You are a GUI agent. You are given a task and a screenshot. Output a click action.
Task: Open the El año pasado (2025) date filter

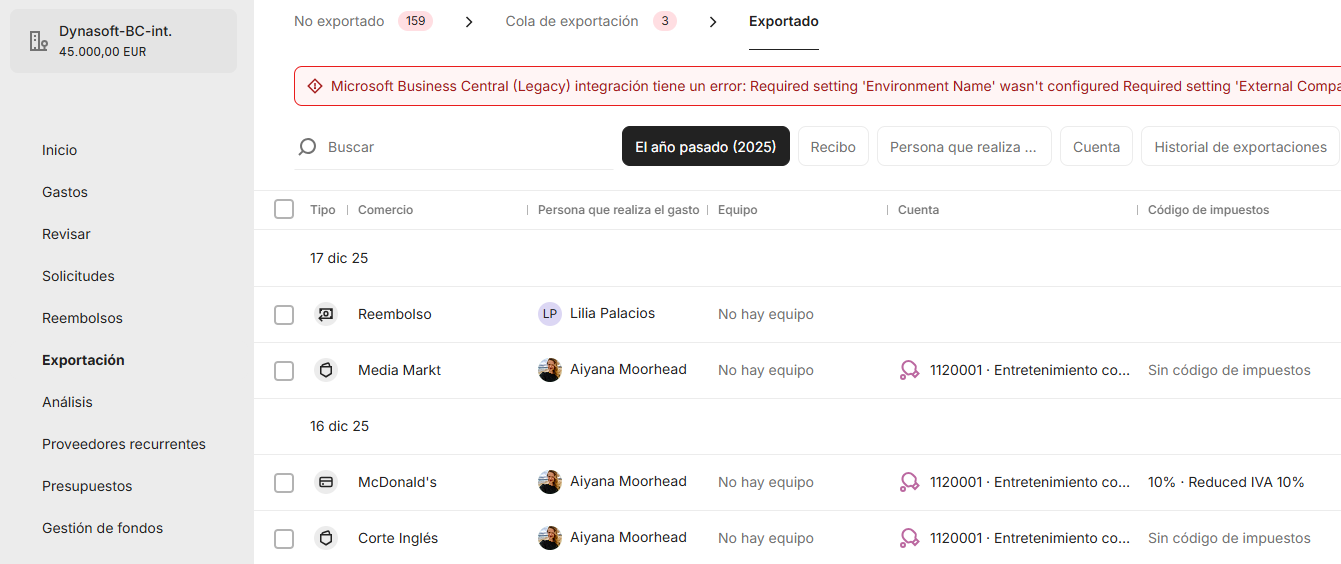tap(705, 147)
